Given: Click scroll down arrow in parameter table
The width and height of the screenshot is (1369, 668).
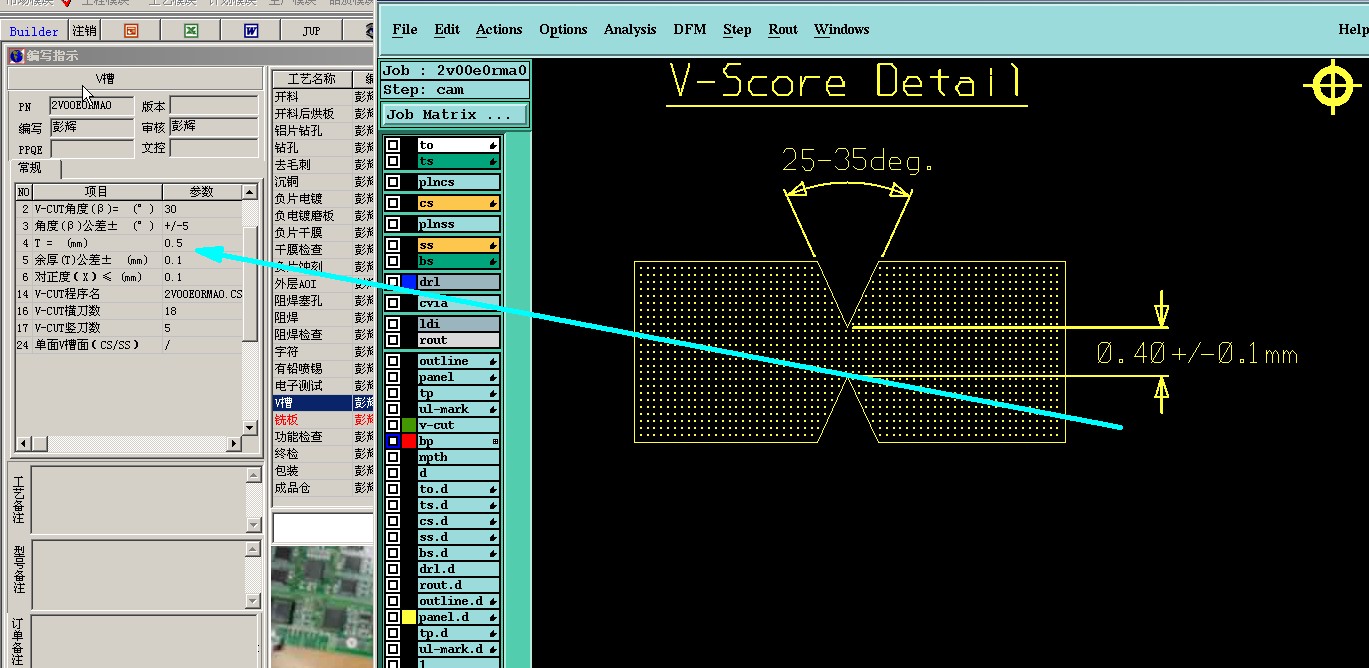Looking at the screenshot, I should tap(250, 427).
